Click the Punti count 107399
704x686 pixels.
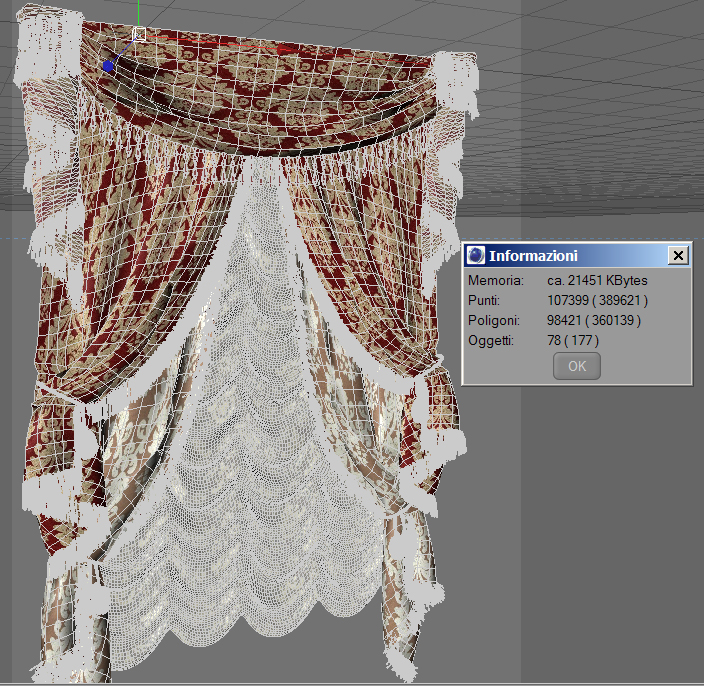click(568, 300)
